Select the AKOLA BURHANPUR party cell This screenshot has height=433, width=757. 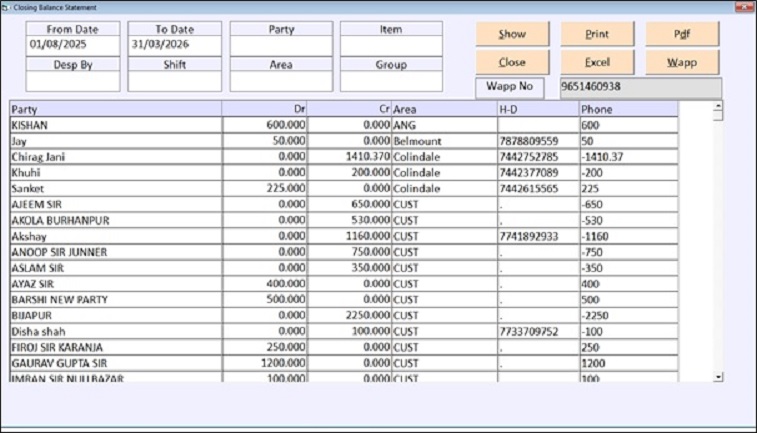click(116, 220)
